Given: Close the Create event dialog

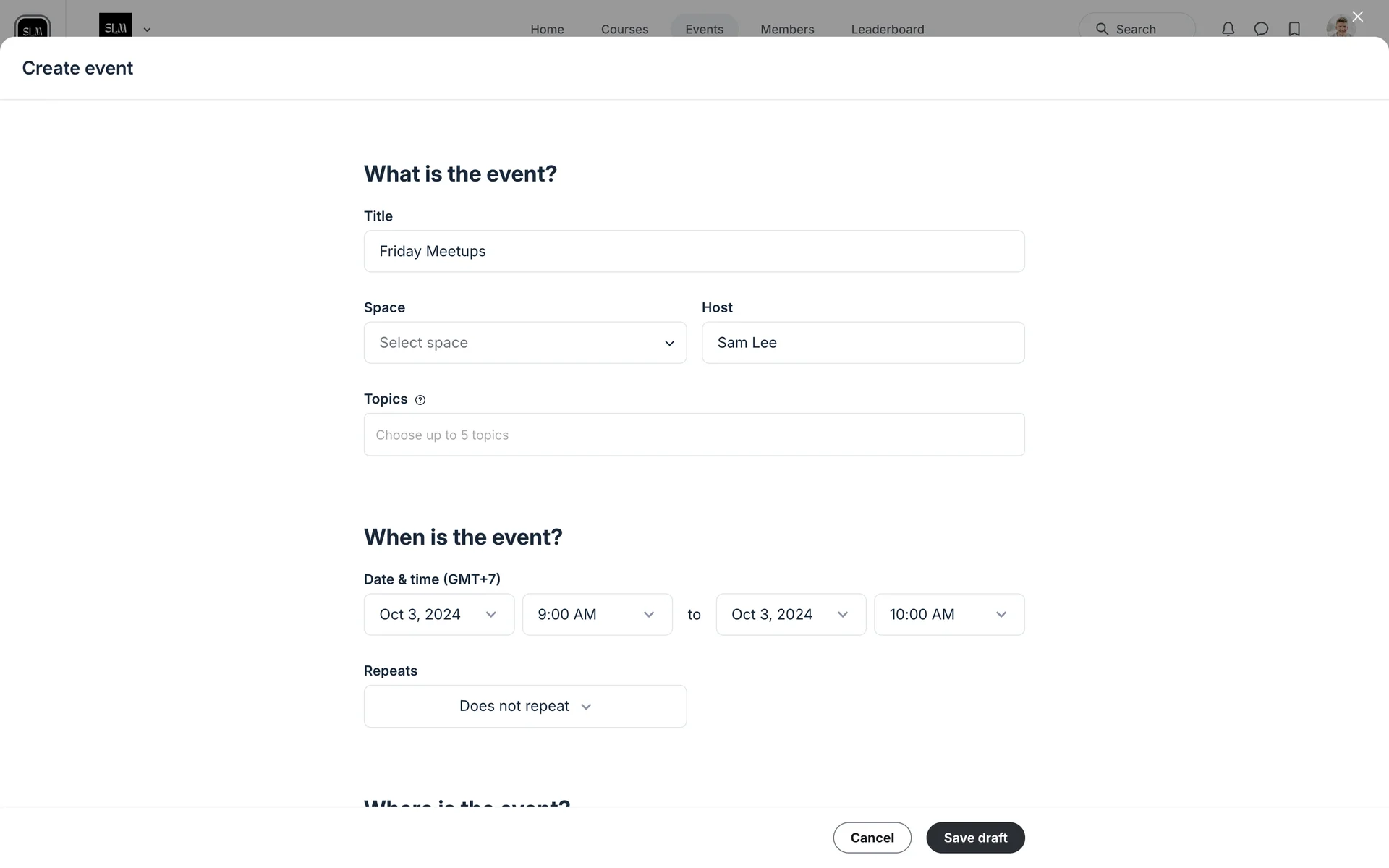Looking at the screenshot, I should click(x=1357, y=17).
